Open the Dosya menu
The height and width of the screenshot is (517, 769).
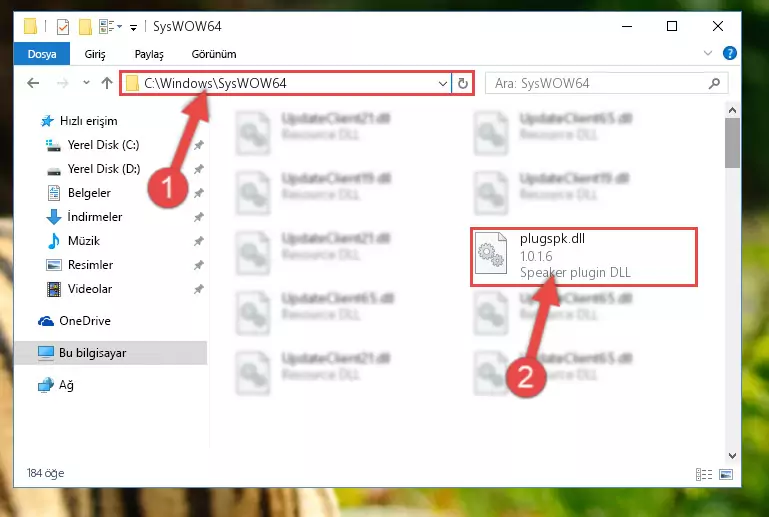click(x=42, y=54)
